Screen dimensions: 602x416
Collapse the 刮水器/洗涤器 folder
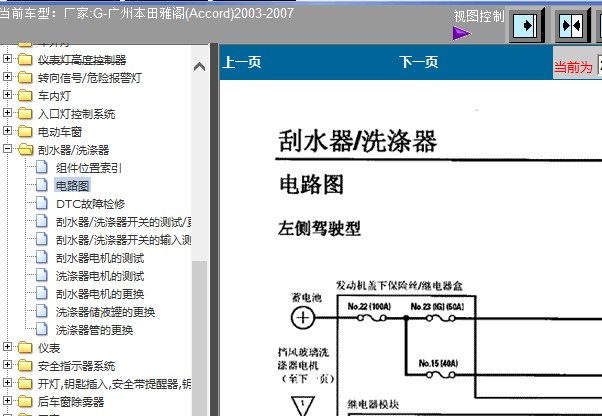click(x=7, y=149)
